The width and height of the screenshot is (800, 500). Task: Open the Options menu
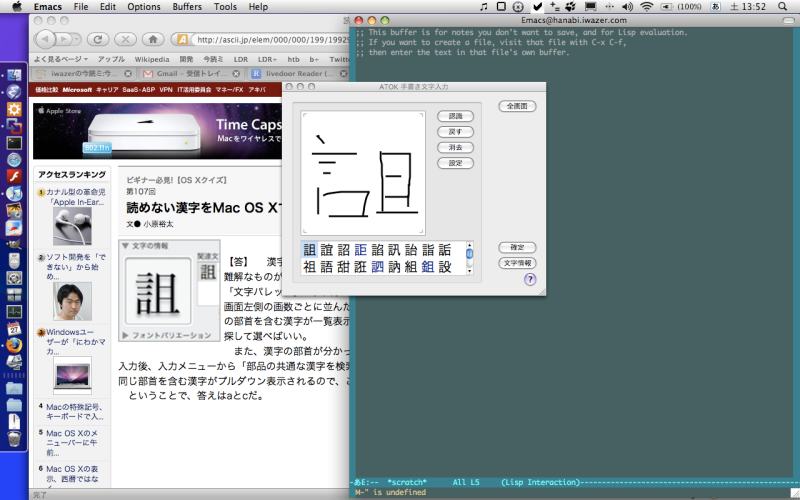pos(144,7)
